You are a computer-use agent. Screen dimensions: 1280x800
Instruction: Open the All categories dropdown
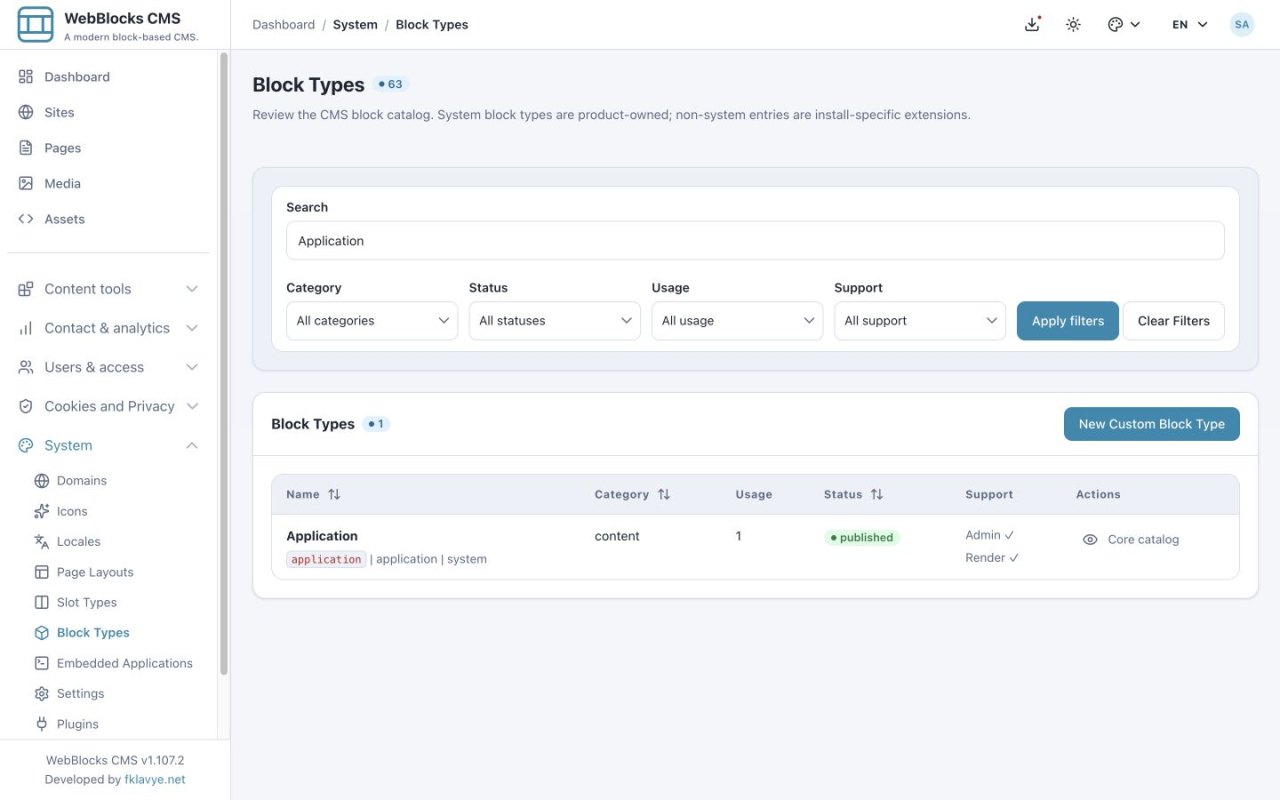pos(372,321)
